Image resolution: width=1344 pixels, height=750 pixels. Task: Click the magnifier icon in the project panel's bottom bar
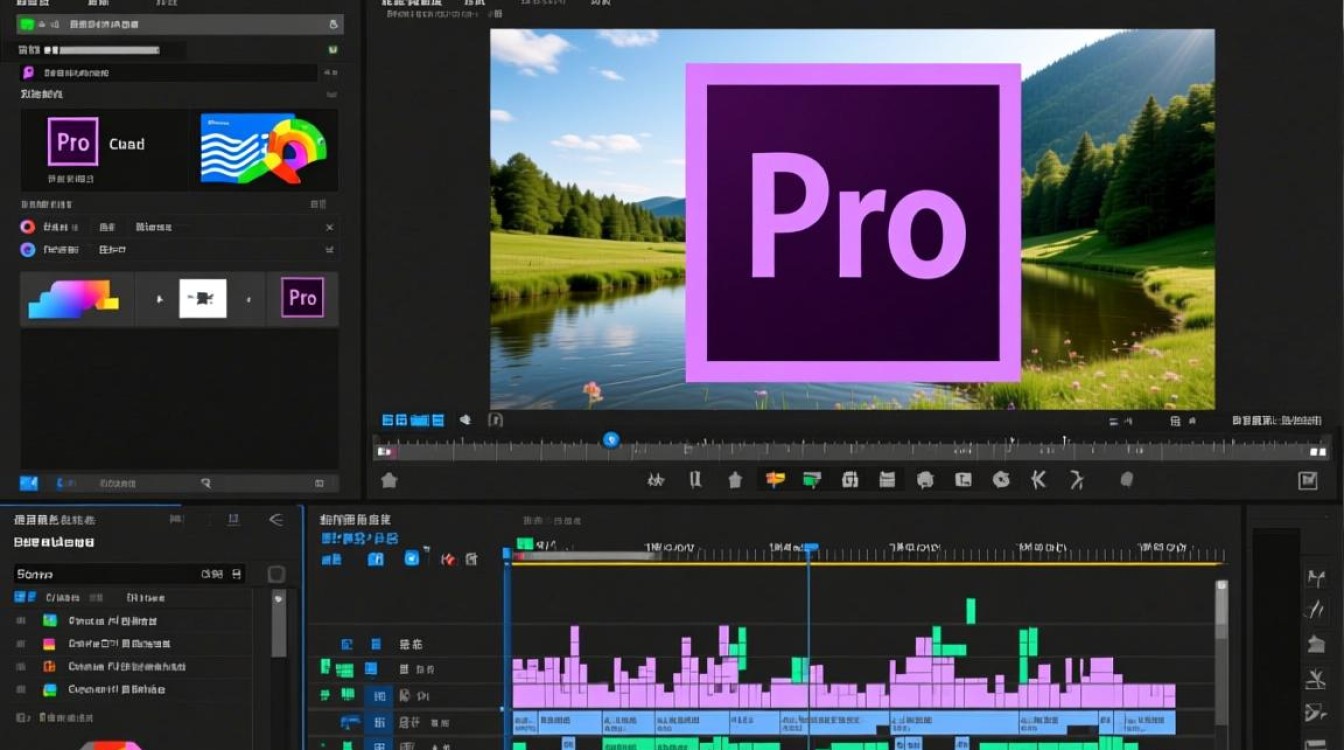(x=205, y=483)
